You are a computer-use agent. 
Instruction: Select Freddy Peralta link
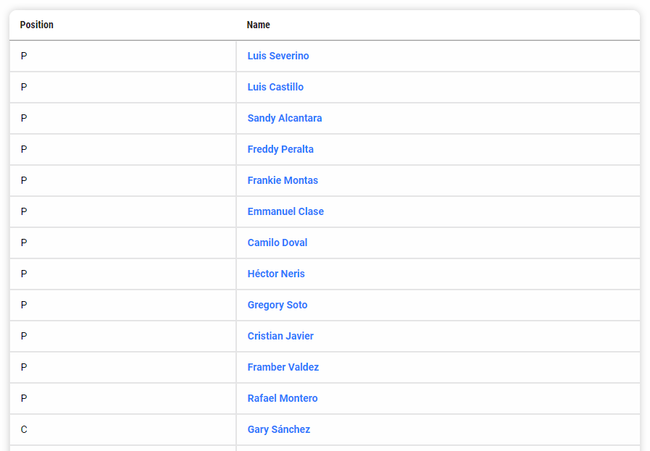(x=280, y=149)
